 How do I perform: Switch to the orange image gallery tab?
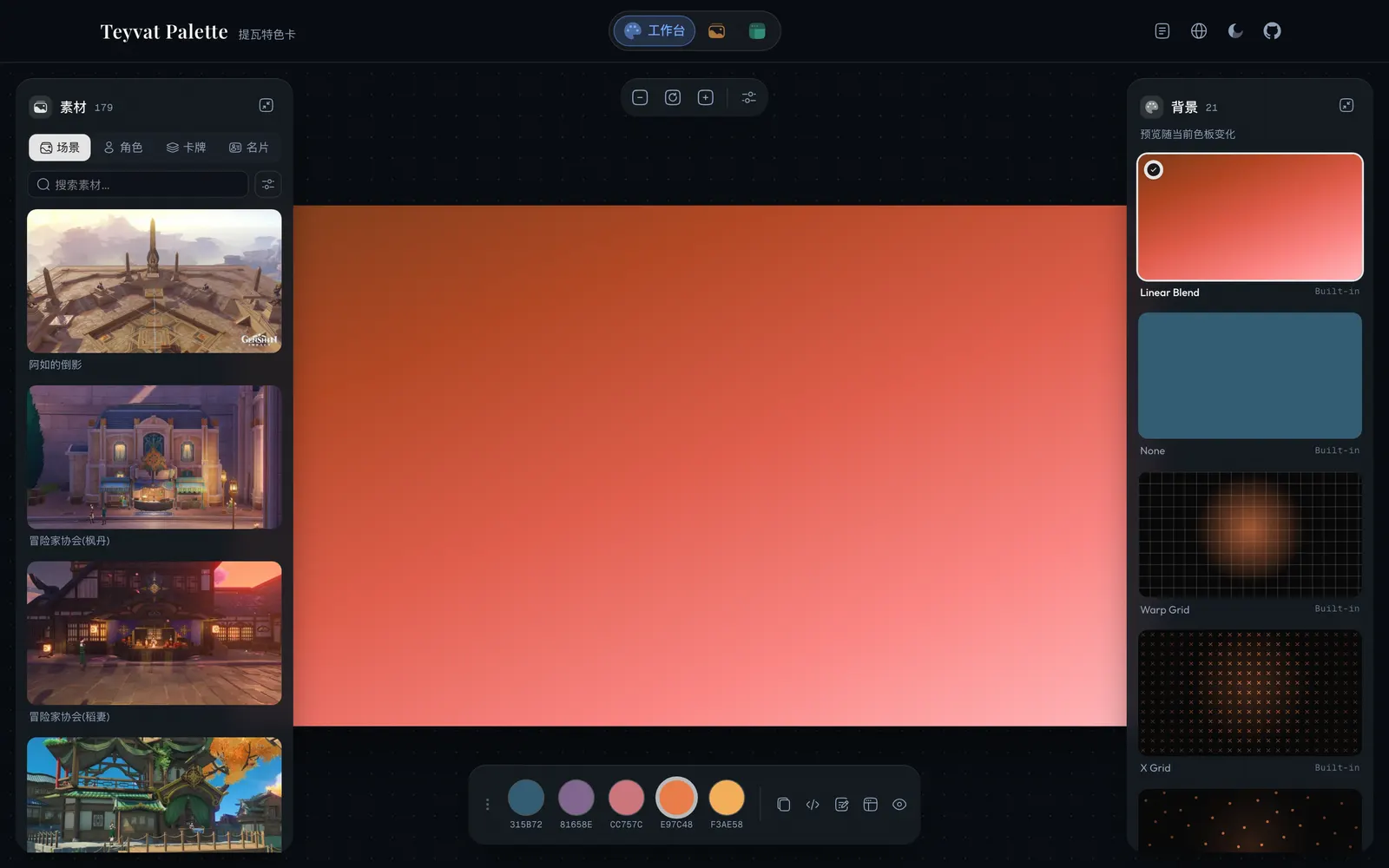click(716, 31)
